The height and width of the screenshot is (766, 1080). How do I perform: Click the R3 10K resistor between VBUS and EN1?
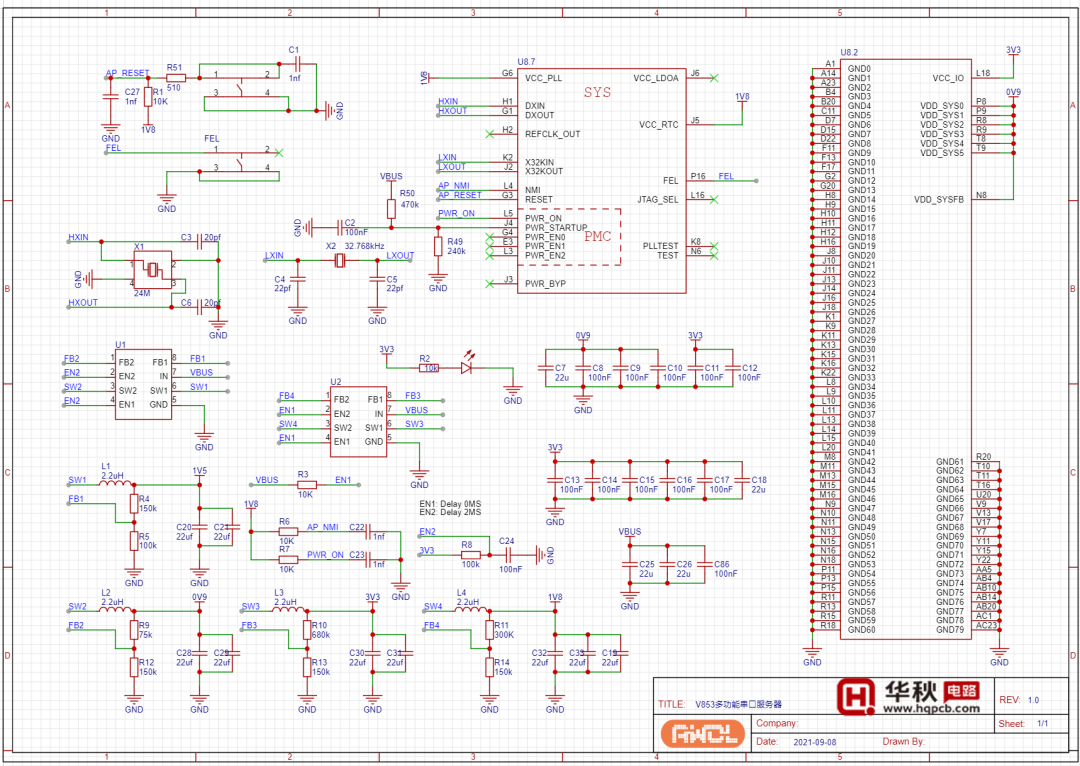pyautogui.click(x=307, y=485)
